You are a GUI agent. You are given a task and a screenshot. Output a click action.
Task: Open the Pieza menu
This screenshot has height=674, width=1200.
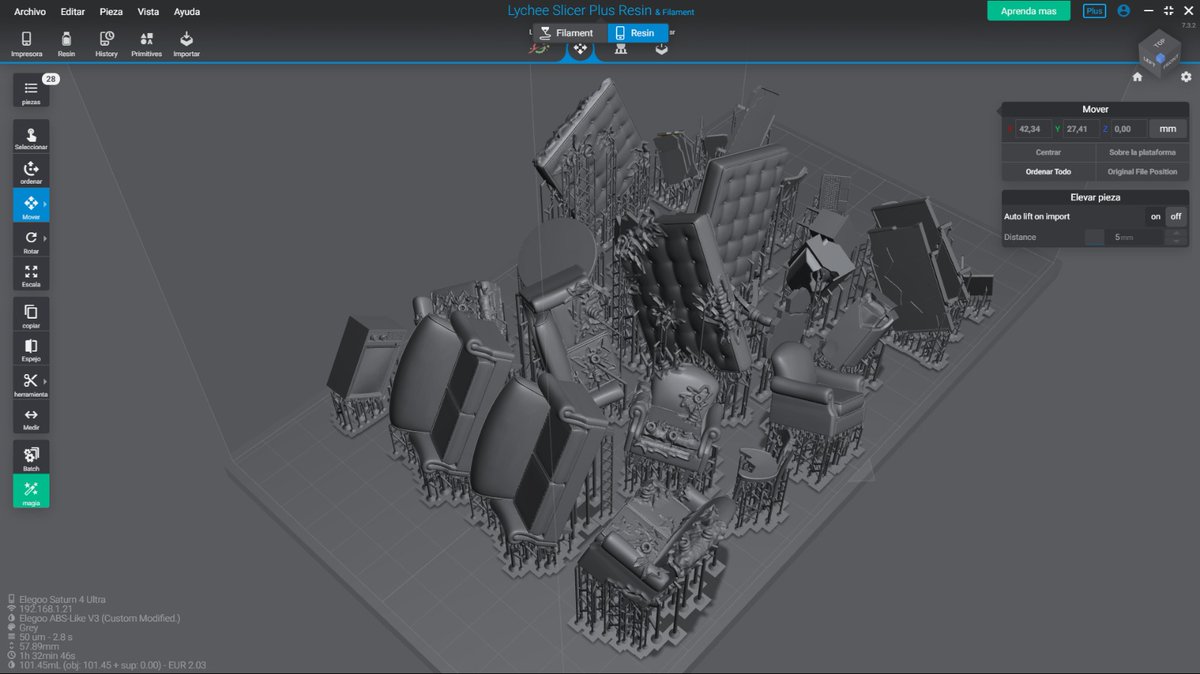click(112, 12)
